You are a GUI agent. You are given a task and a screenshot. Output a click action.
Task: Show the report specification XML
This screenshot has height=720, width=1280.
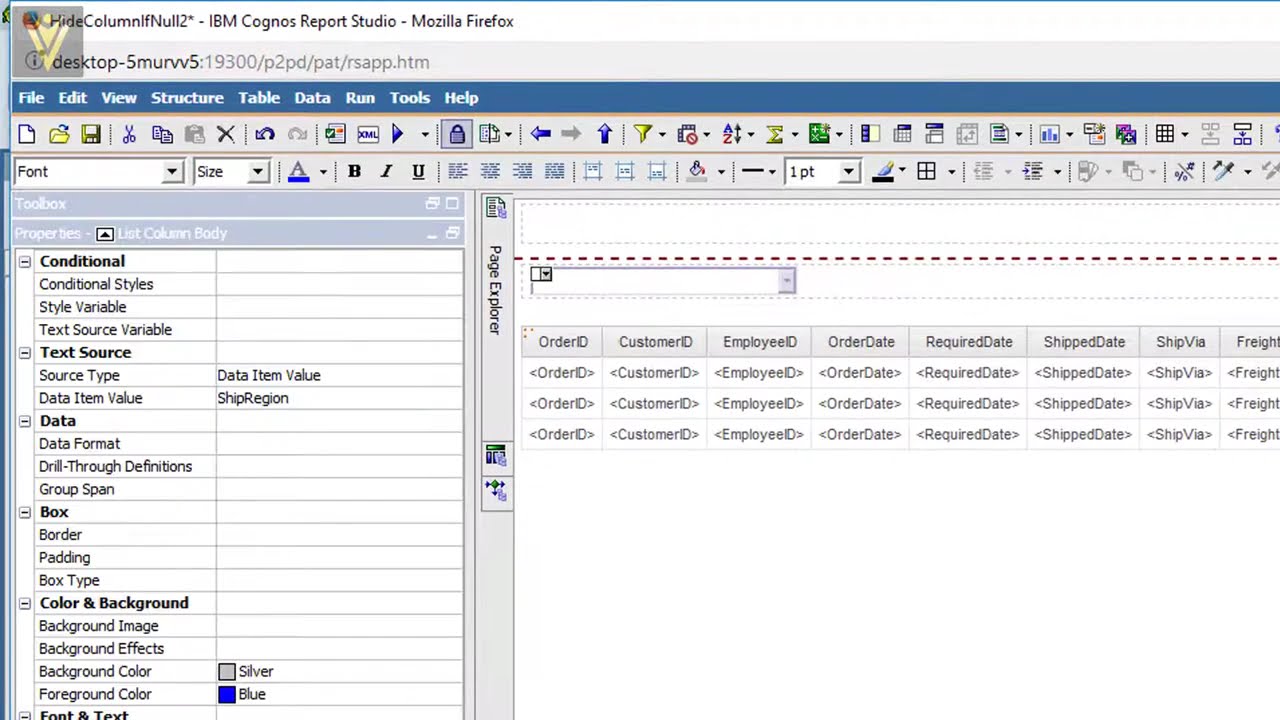point(368,134)
